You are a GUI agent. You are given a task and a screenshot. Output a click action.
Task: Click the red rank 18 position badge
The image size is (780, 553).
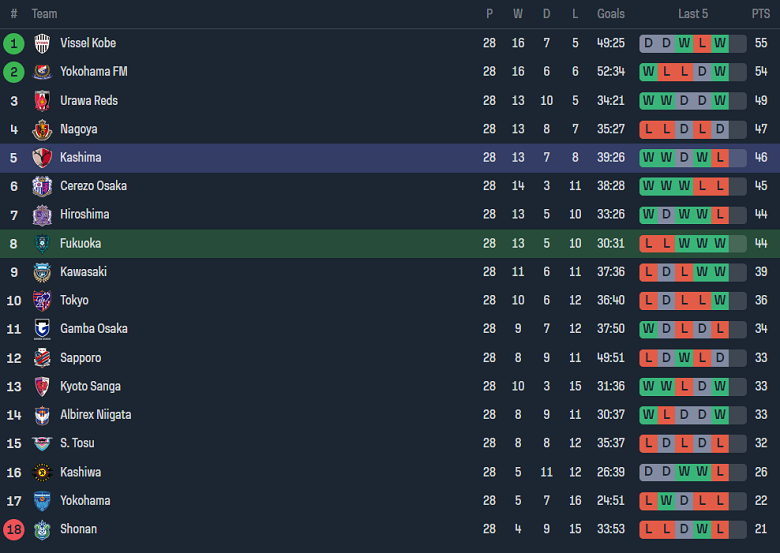[x=14, y=529]
